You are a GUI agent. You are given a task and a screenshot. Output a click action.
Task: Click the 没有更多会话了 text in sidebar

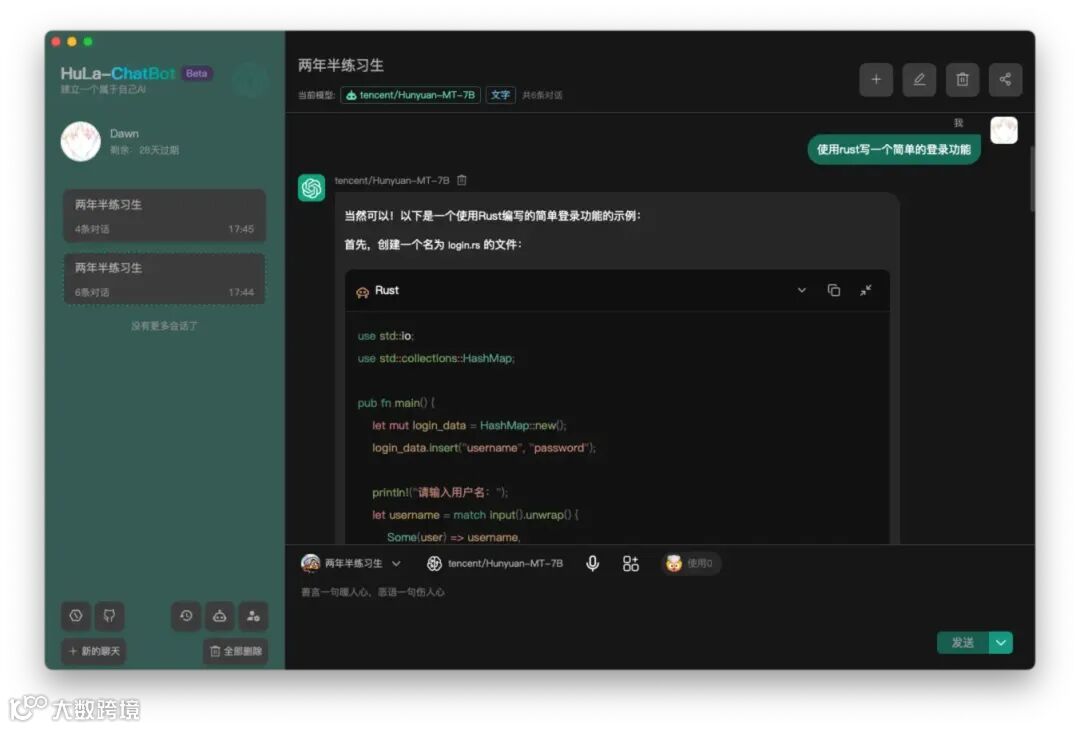tap(164, 326)
